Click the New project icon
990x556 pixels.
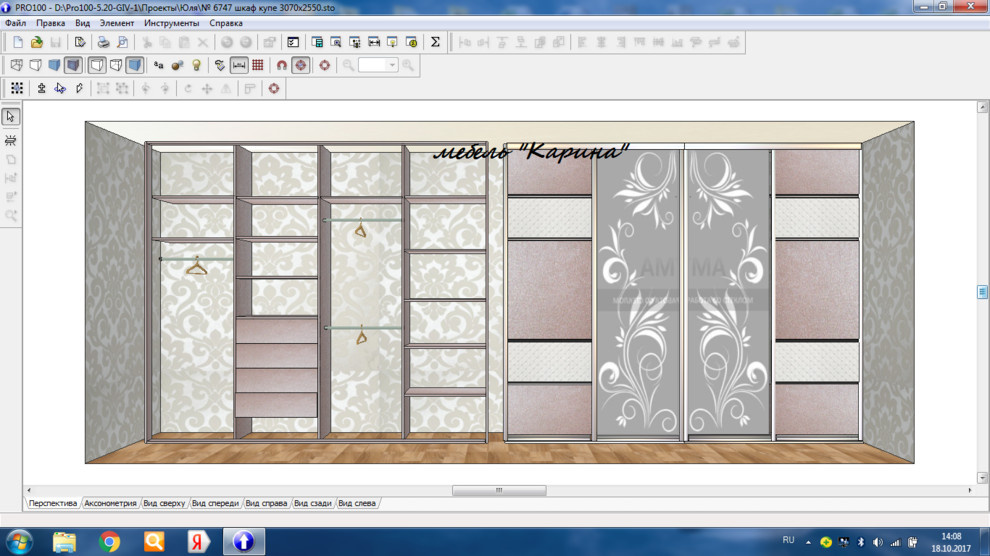point(17,42)
